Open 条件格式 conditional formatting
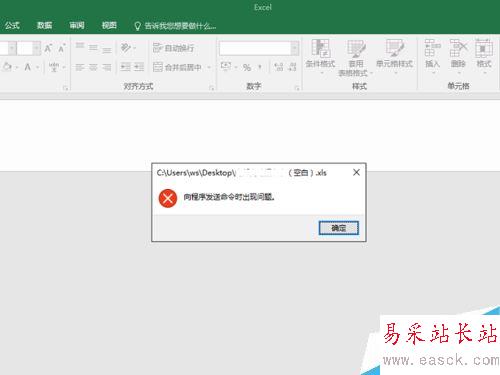Screen dimensions: 500x375 [320, 57]
